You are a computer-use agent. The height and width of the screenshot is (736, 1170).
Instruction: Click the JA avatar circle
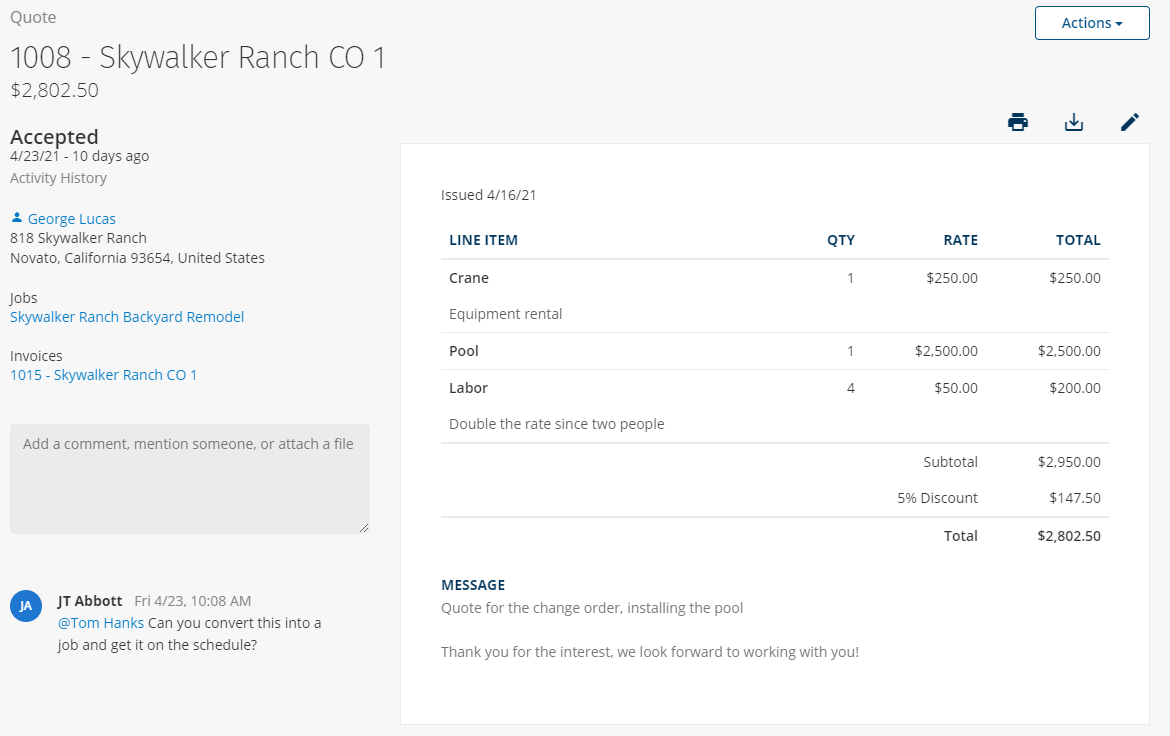coord(26,606)
